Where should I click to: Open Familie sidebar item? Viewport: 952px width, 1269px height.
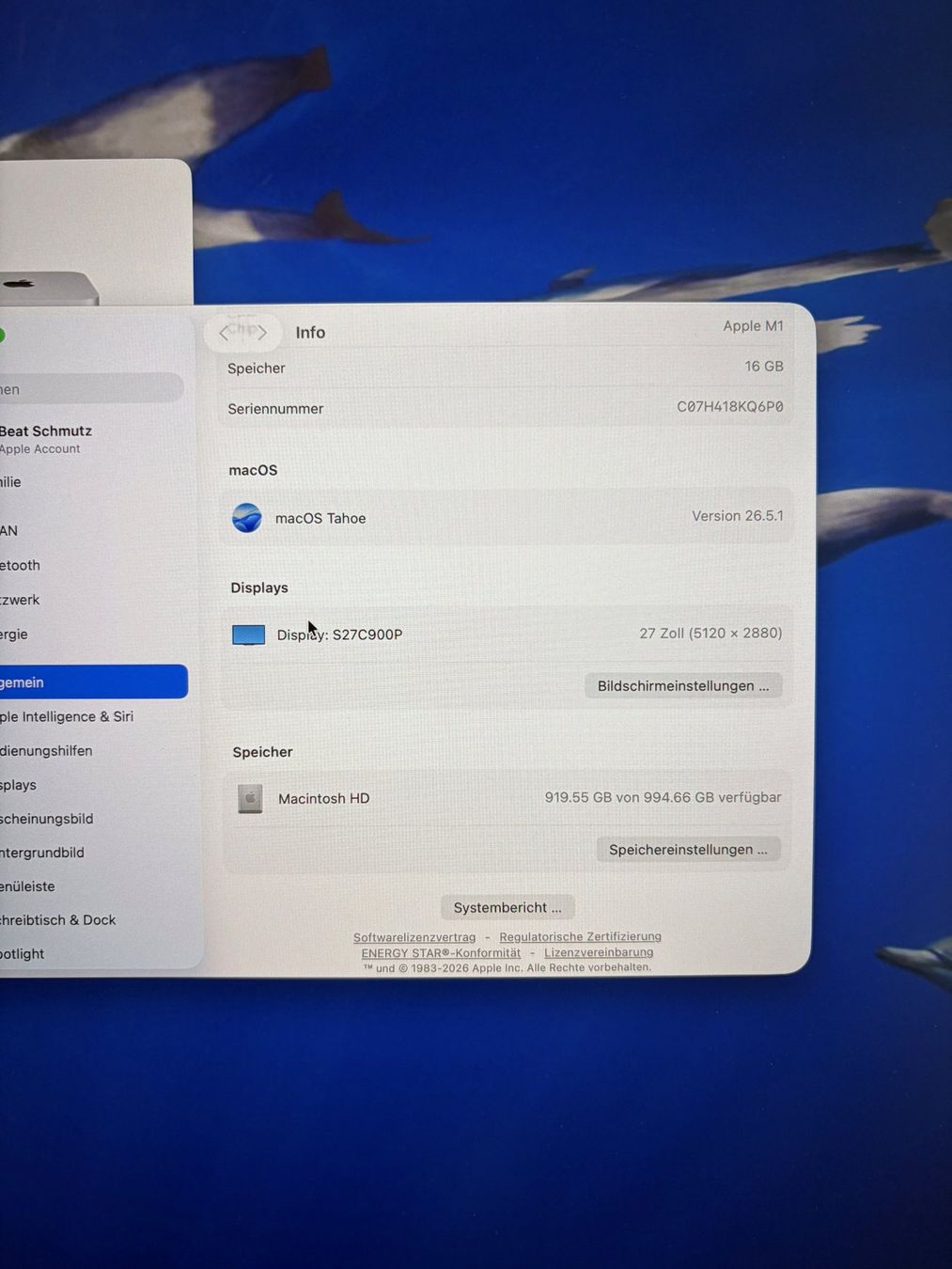(x=11, y=482)
